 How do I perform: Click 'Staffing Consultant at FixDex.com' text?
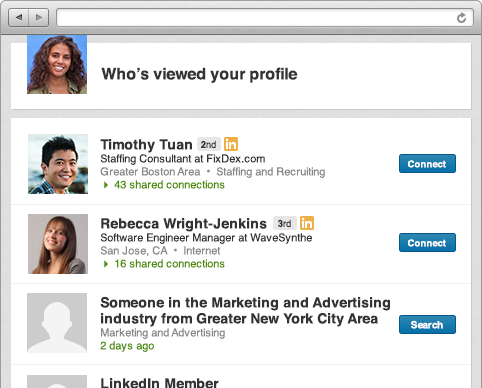(183, 159)
